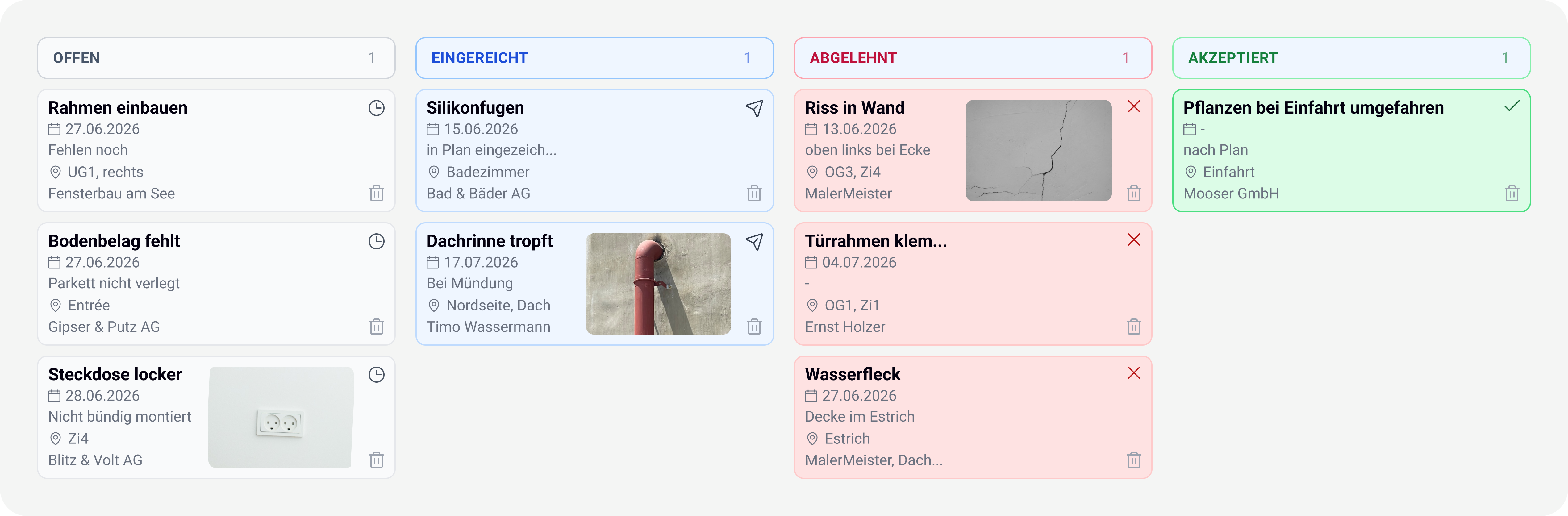
Task: Select the ABGELEHNT column header
Action: click(973, 58)
